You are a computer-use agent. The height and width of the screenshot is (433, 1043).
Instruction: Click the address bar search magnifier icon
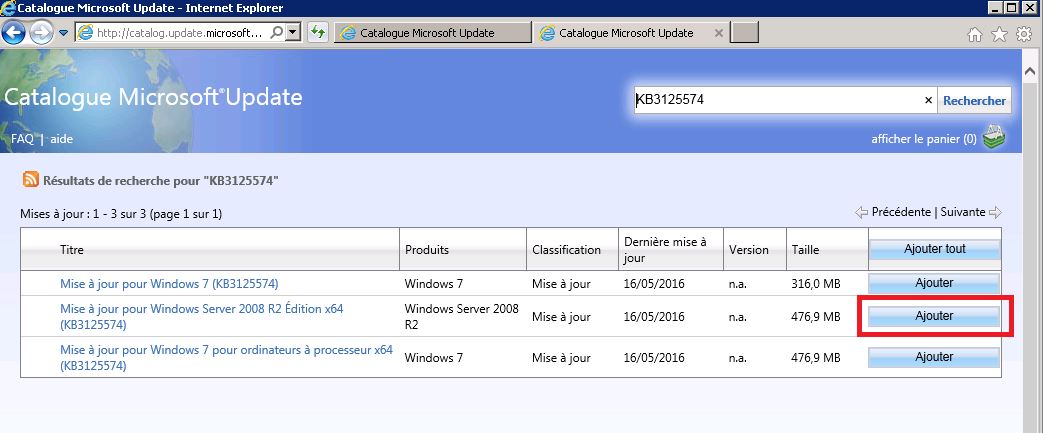(277, 32)
